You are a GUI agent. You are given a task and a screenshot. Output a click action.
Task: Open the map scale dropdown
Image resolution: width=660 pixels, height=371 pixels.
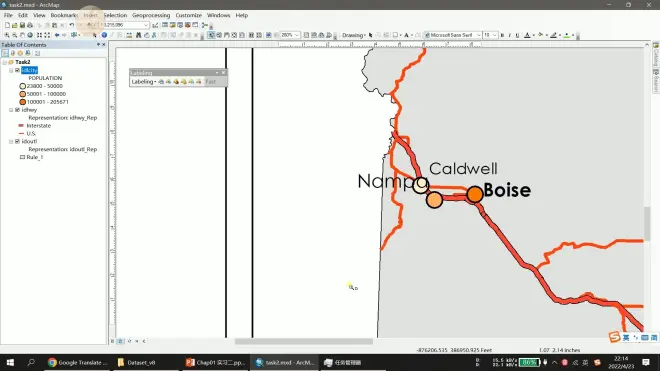[x=146, y=25]
